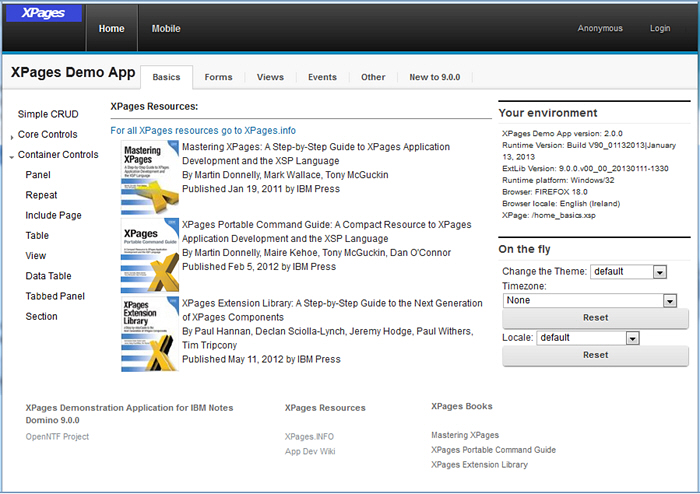Click the XPages Portable Command Guide cover
This screenshot has height=494, width=700.
click(150, 256)
